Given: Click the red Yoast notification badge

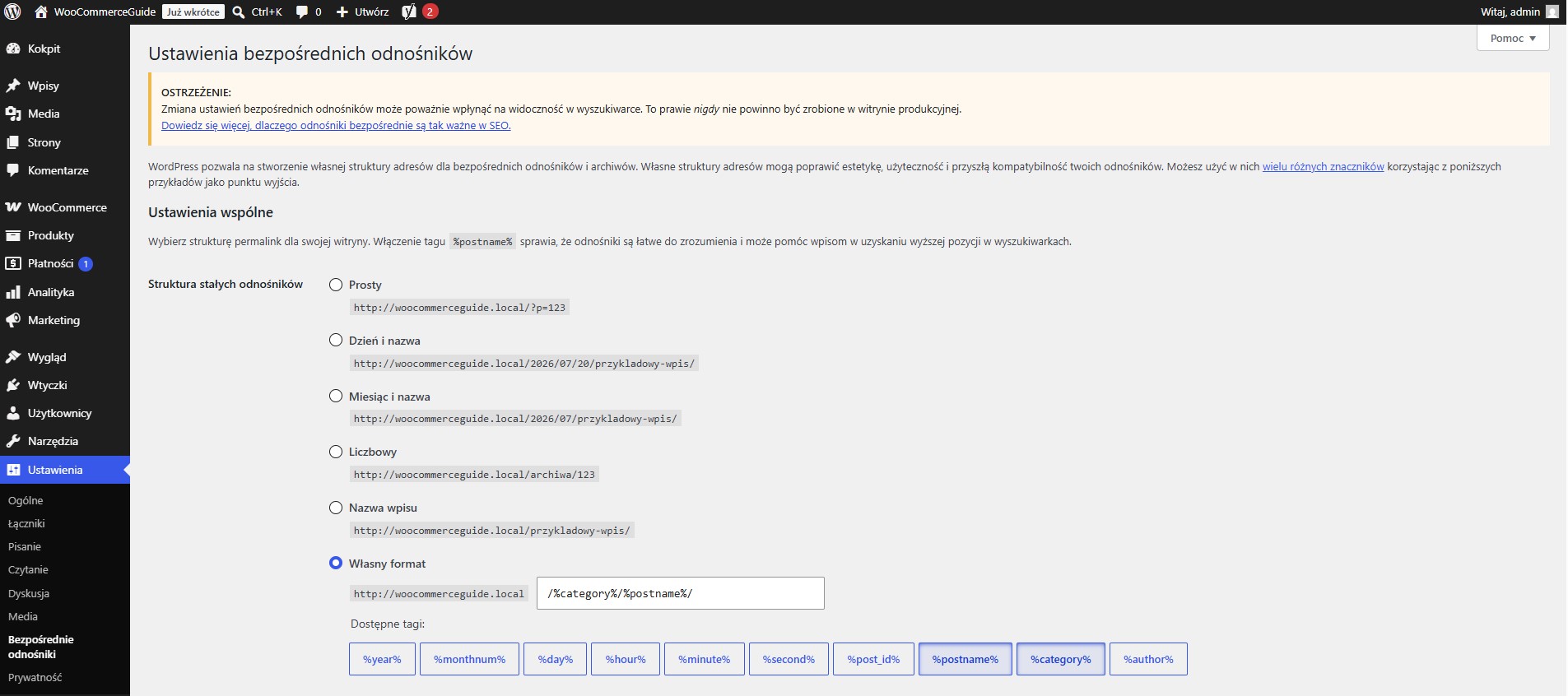Looking at the screenshot, I should point(430,12).
